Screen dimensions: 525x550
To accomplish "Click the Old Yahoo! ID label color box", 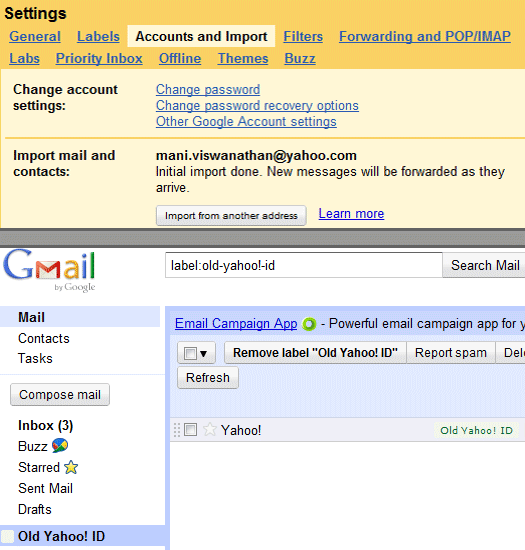I will [8, 536].
